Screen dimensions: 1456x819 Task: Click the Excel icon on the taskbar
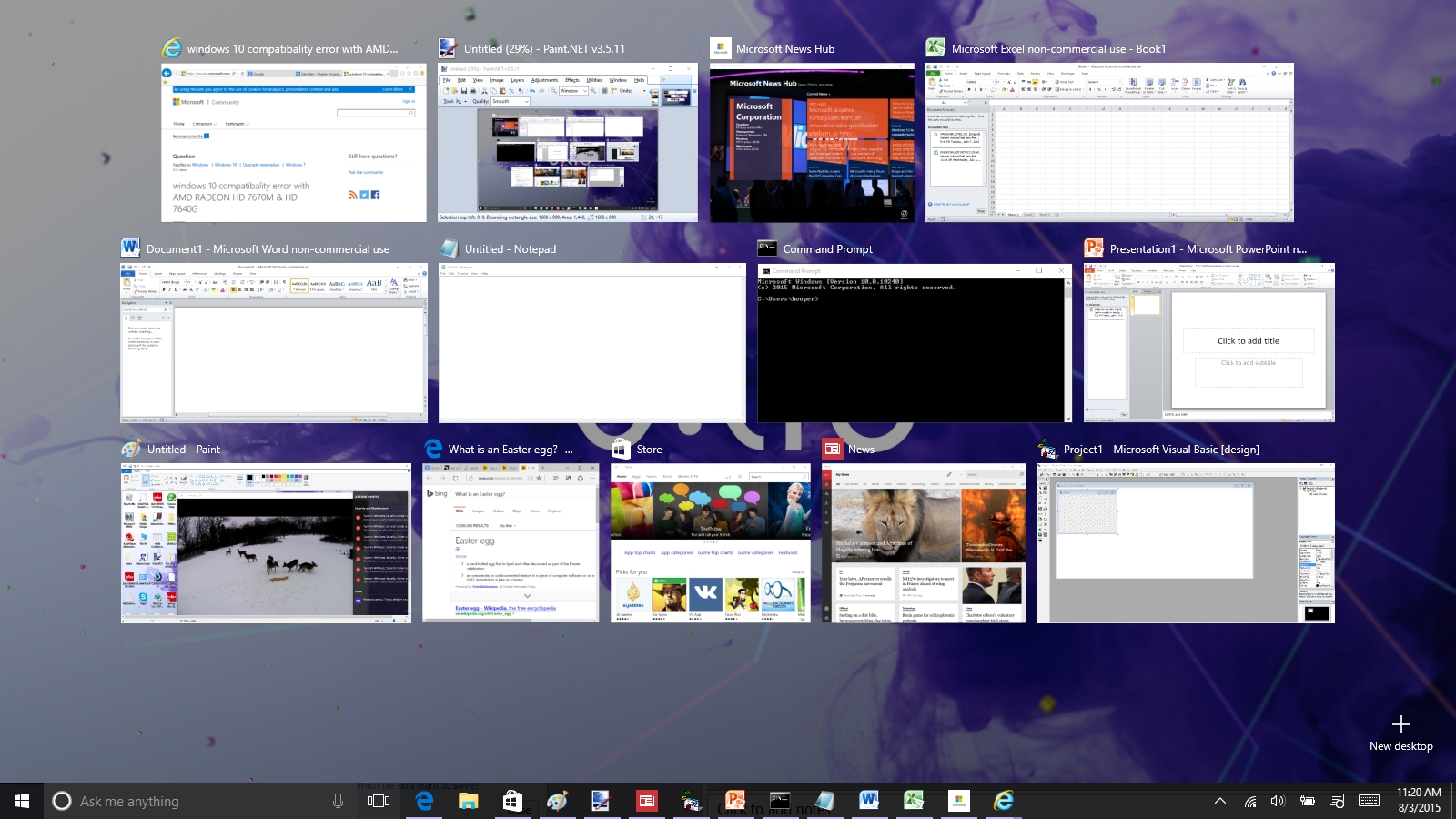click(914, 801)
